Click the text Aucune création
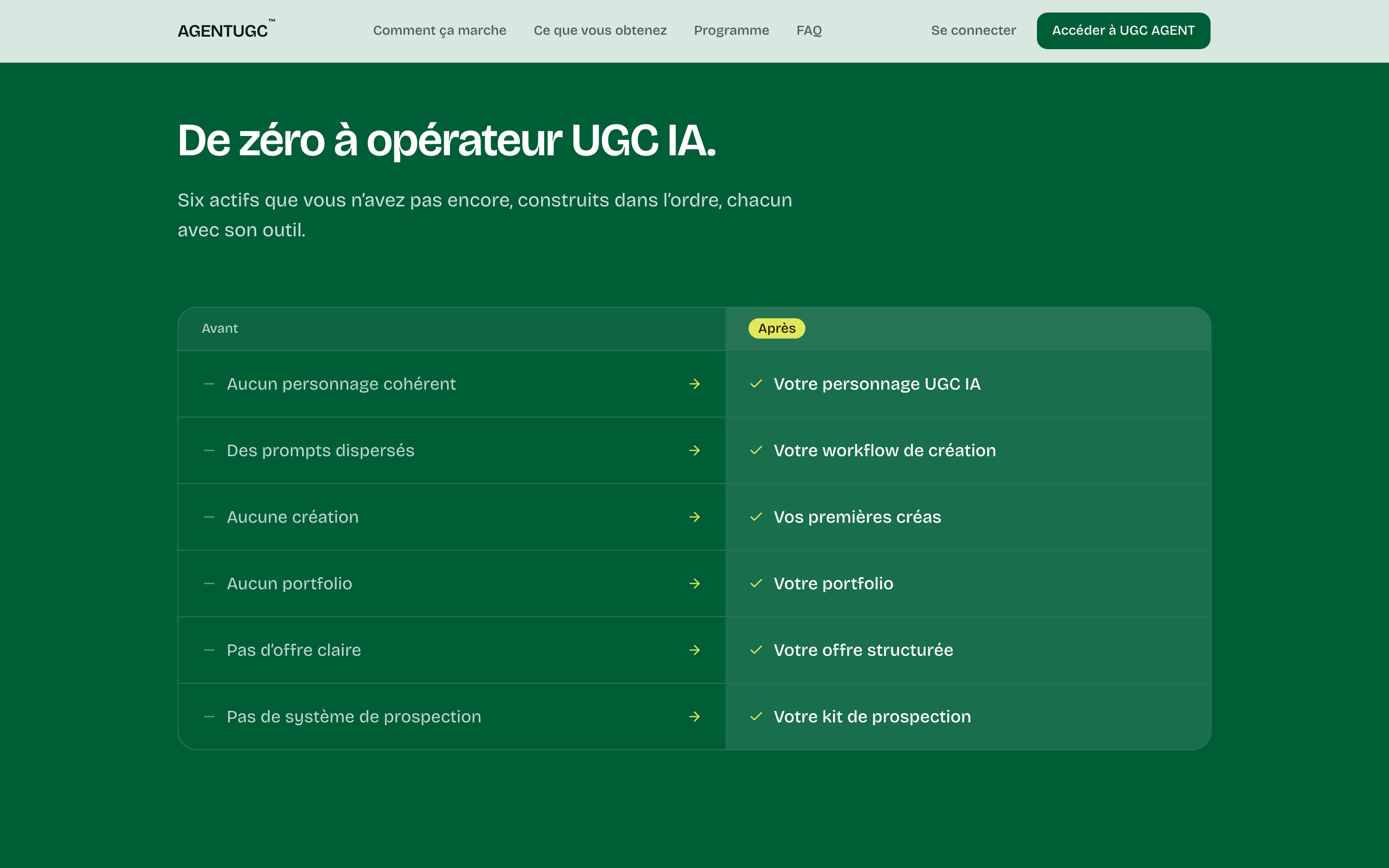 click(293, 516)
